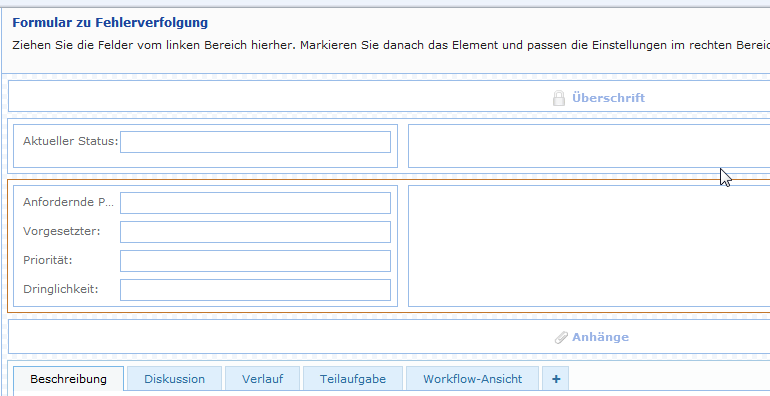
Task: Select the empty panel right of Aktueller Status
Action: (x=589, y=146)
